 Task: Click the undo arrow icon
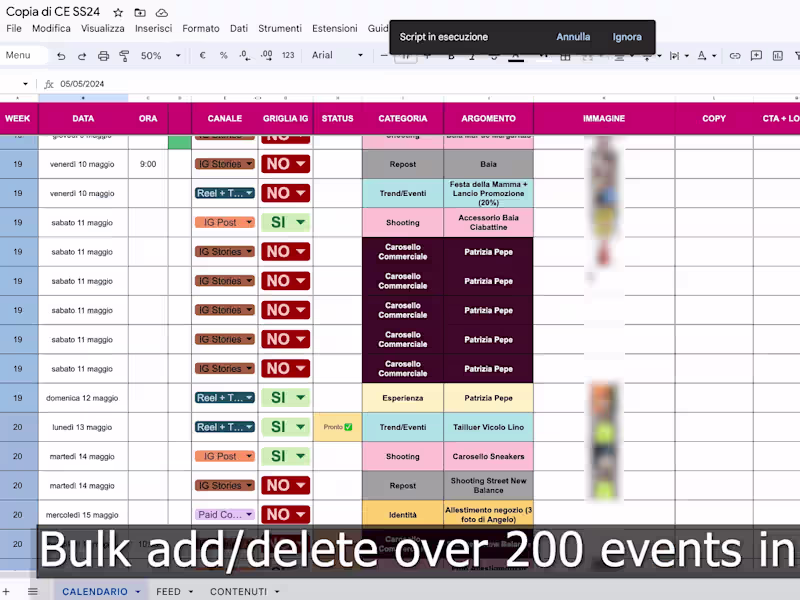point(61,56)
